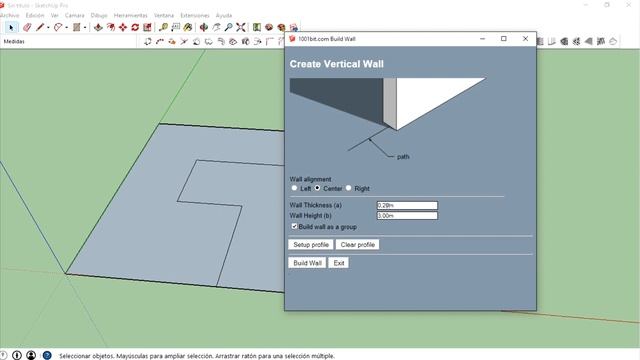Toggle Build wall as a group checkbox
Viewport: 640px width, 360px height.
(x=294, y=226)
